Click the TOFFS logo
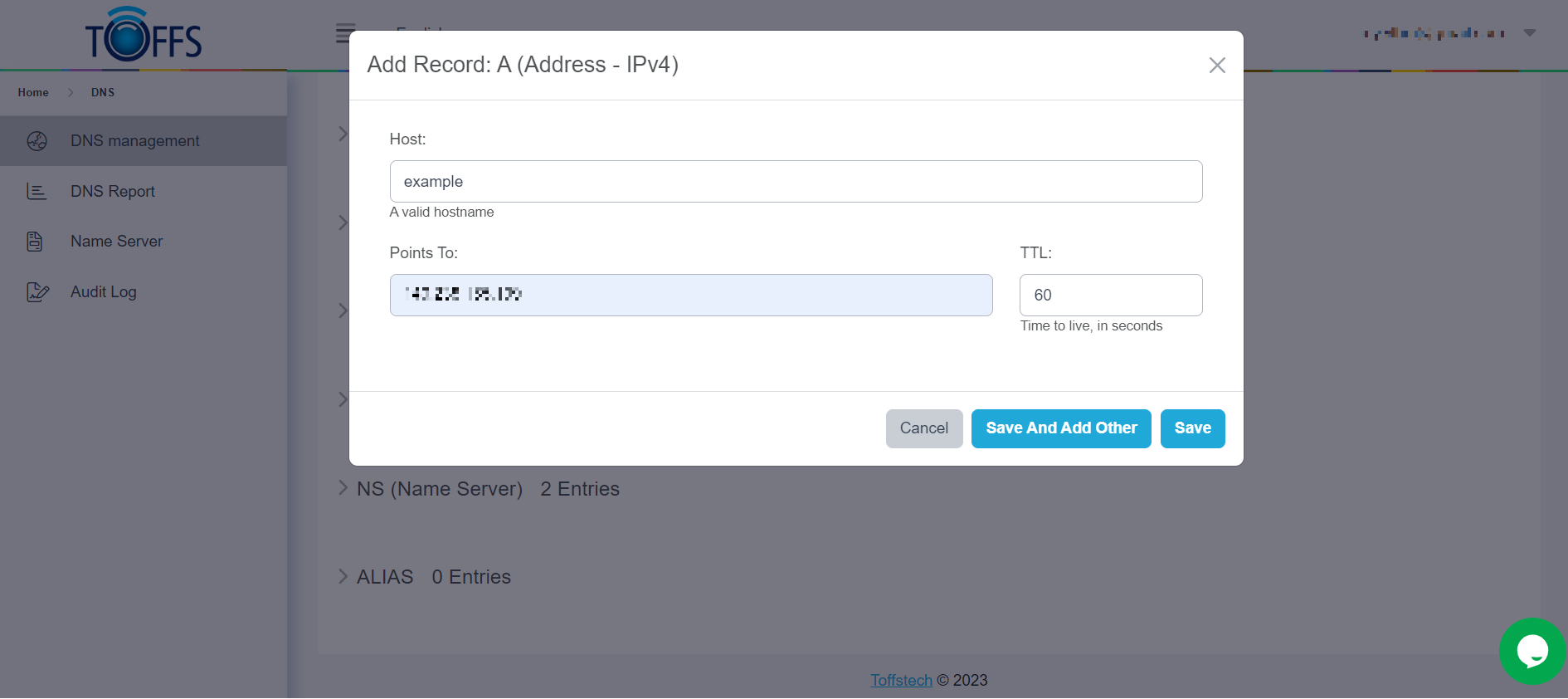This screenshot has height=699, width=1568. tap(144, 36)
